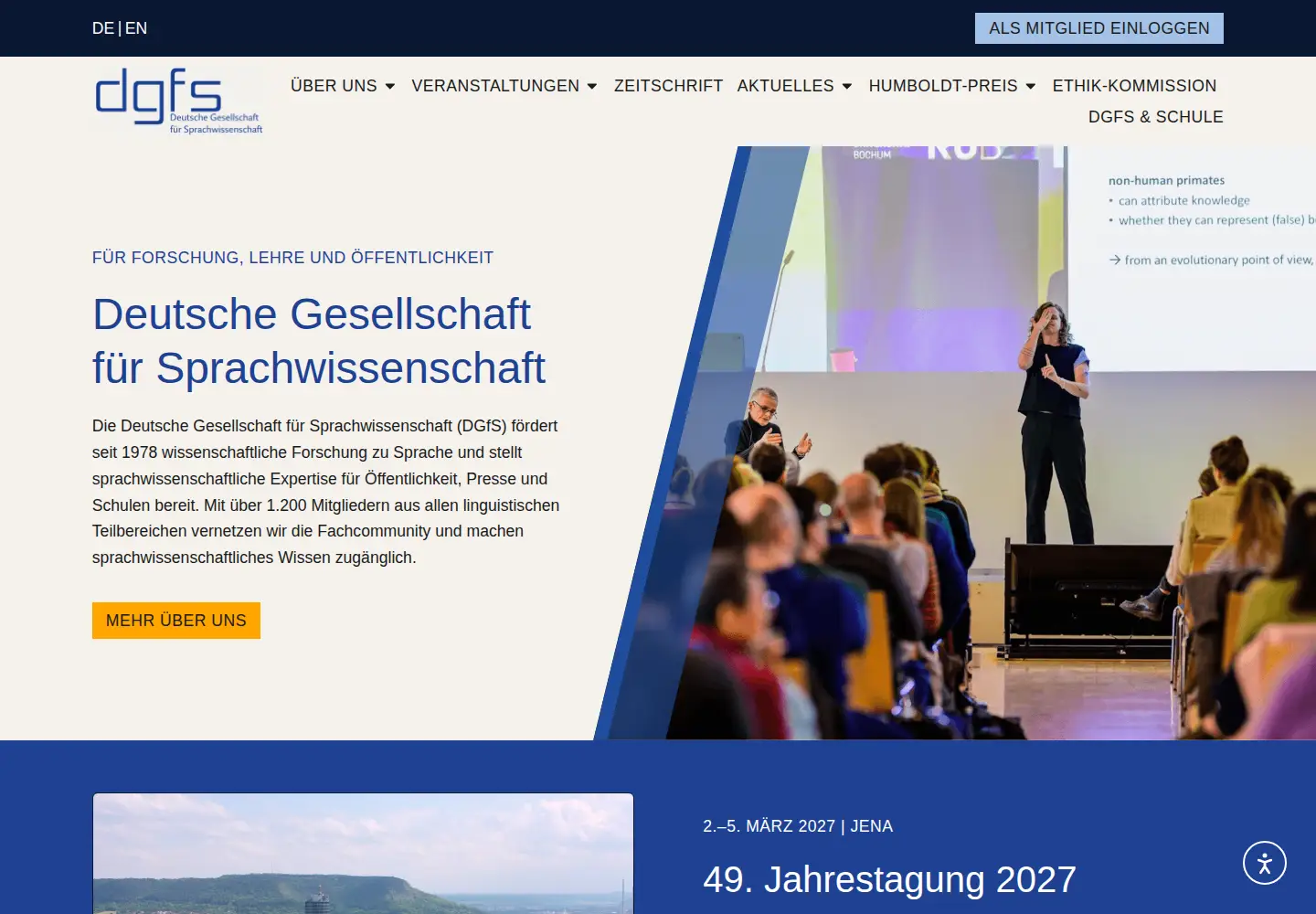1316x914 pixels.
Task: Expand the Aktuelles dropdown arrow
Action: click(847, 86)
